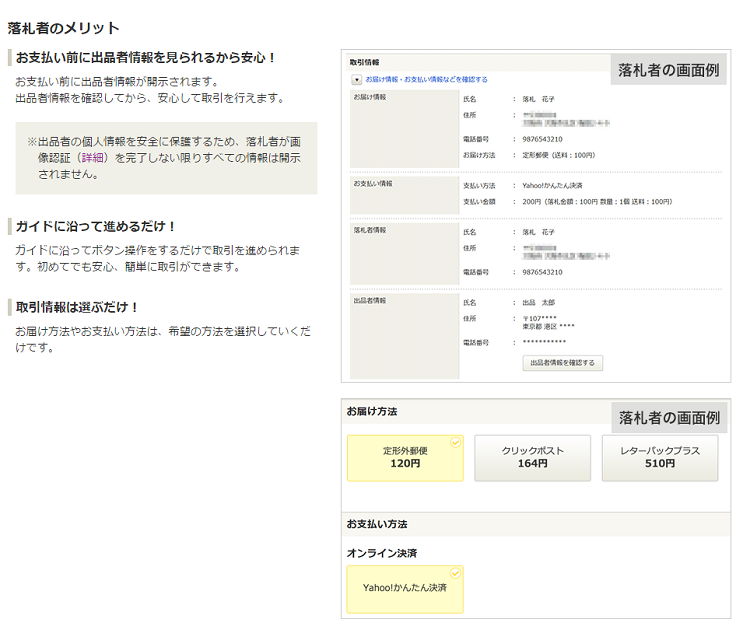Screen dimensions: 750x637
Task: Click the dropdown arrow beside お届け情報・お支払い情報
Action: (356, 79)
